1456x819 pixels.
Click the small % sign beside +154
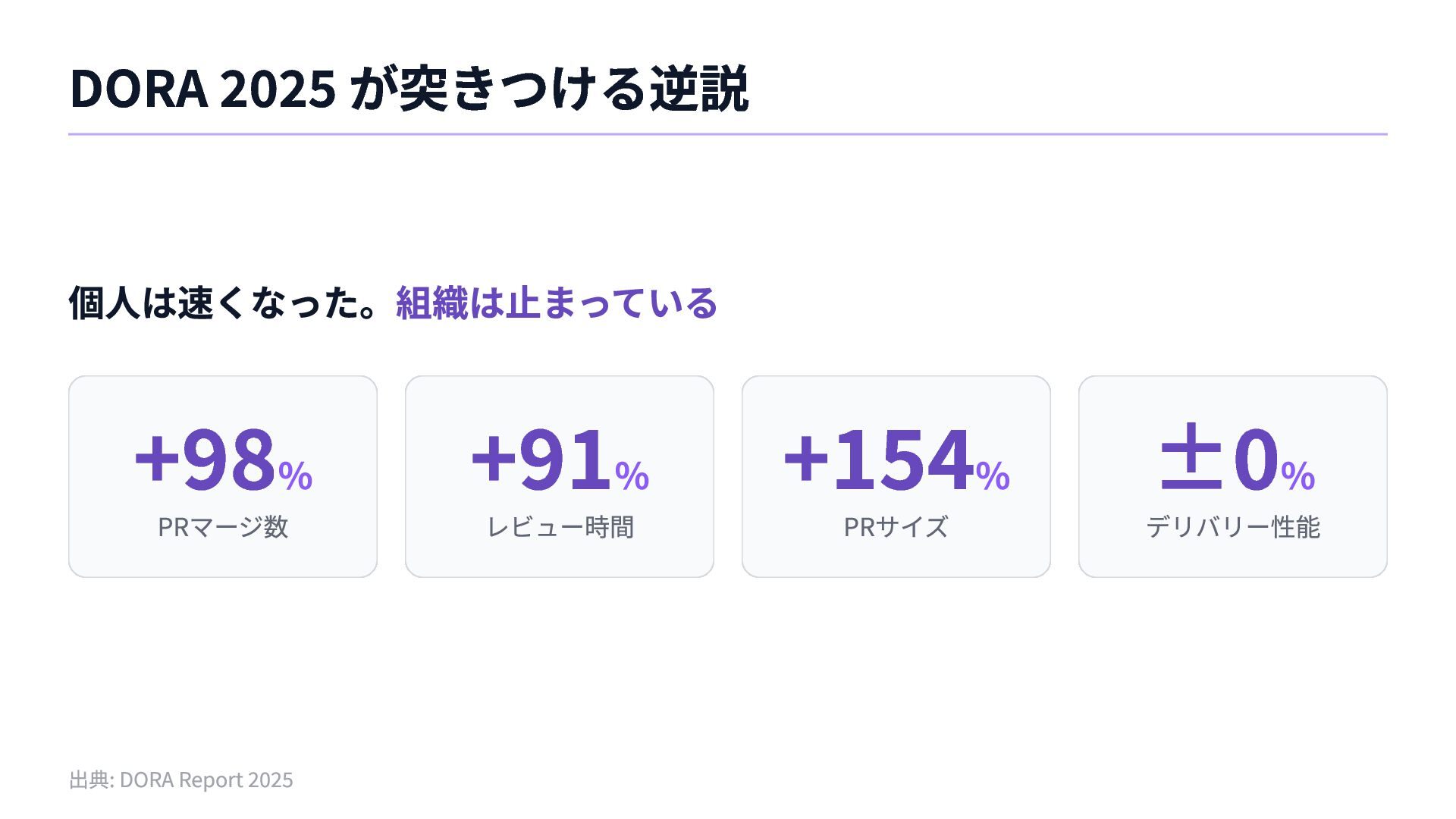pos(993,475)
